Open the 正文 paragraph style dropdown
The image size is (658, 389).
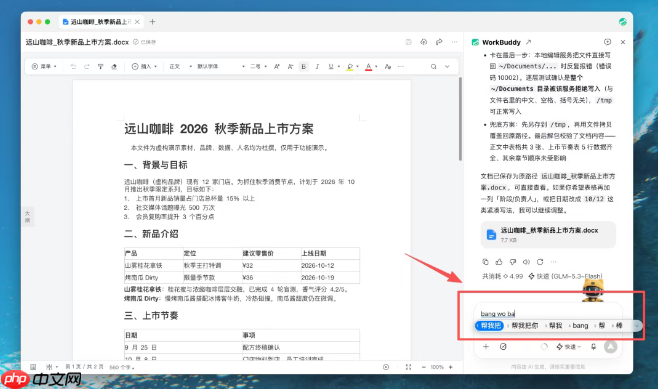(x=180, y=66)
